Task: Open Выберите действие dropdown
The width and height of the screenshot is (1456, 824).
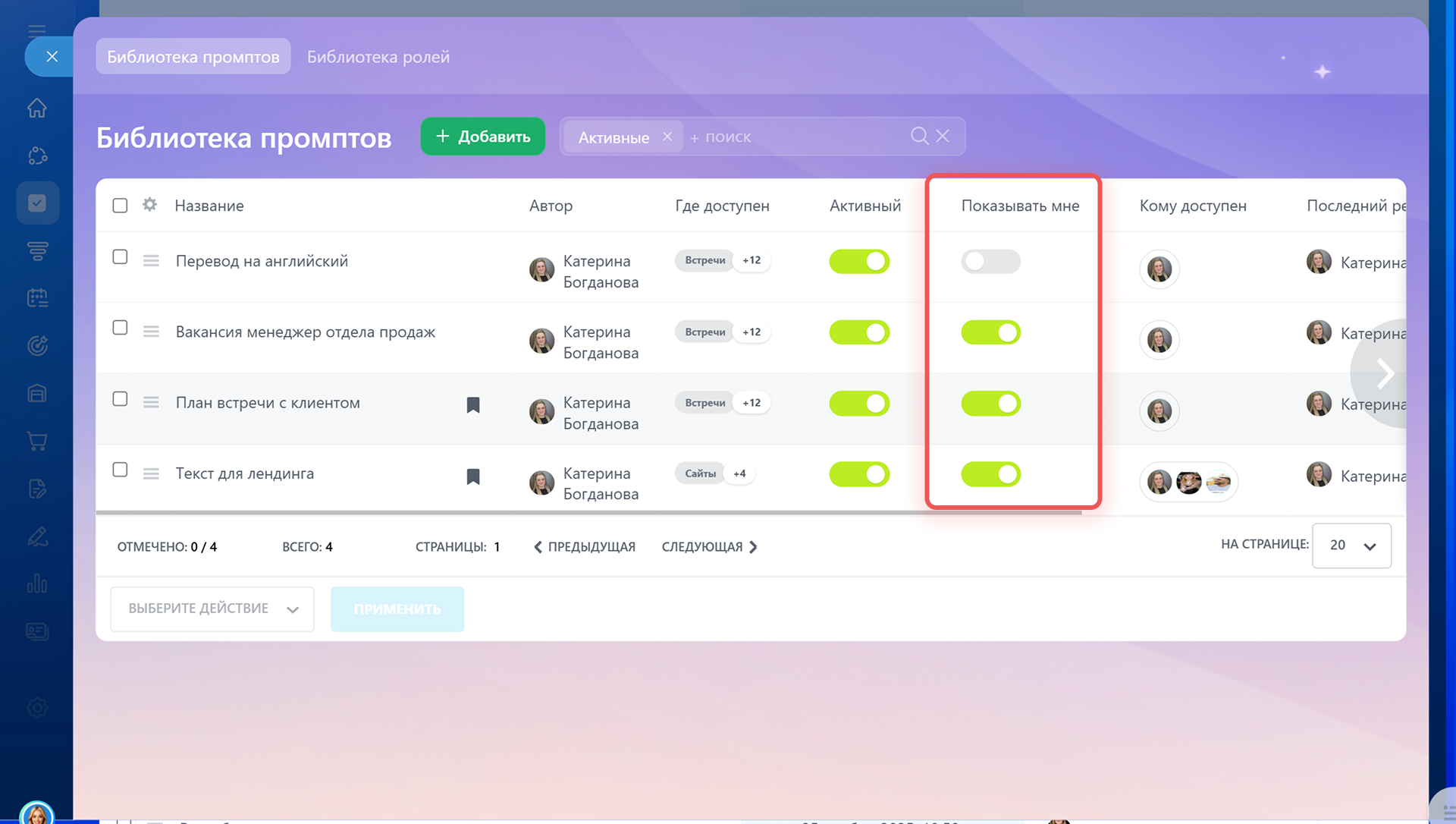Action: [x=212, y=609]
